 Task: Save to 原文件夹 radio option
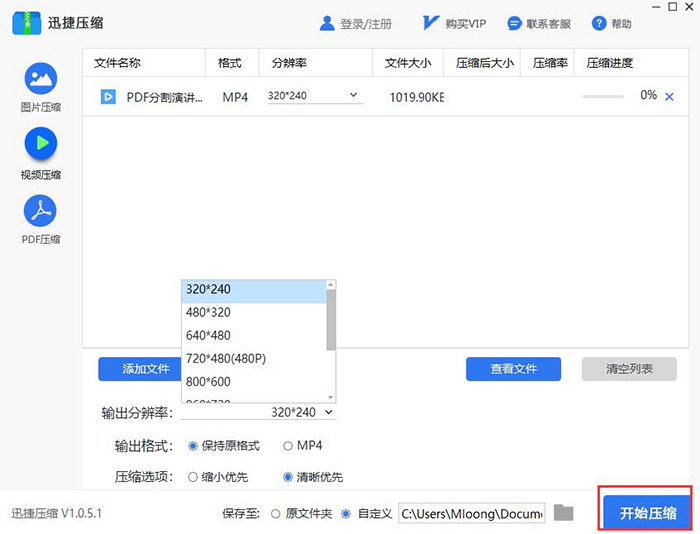click(275, 514)
